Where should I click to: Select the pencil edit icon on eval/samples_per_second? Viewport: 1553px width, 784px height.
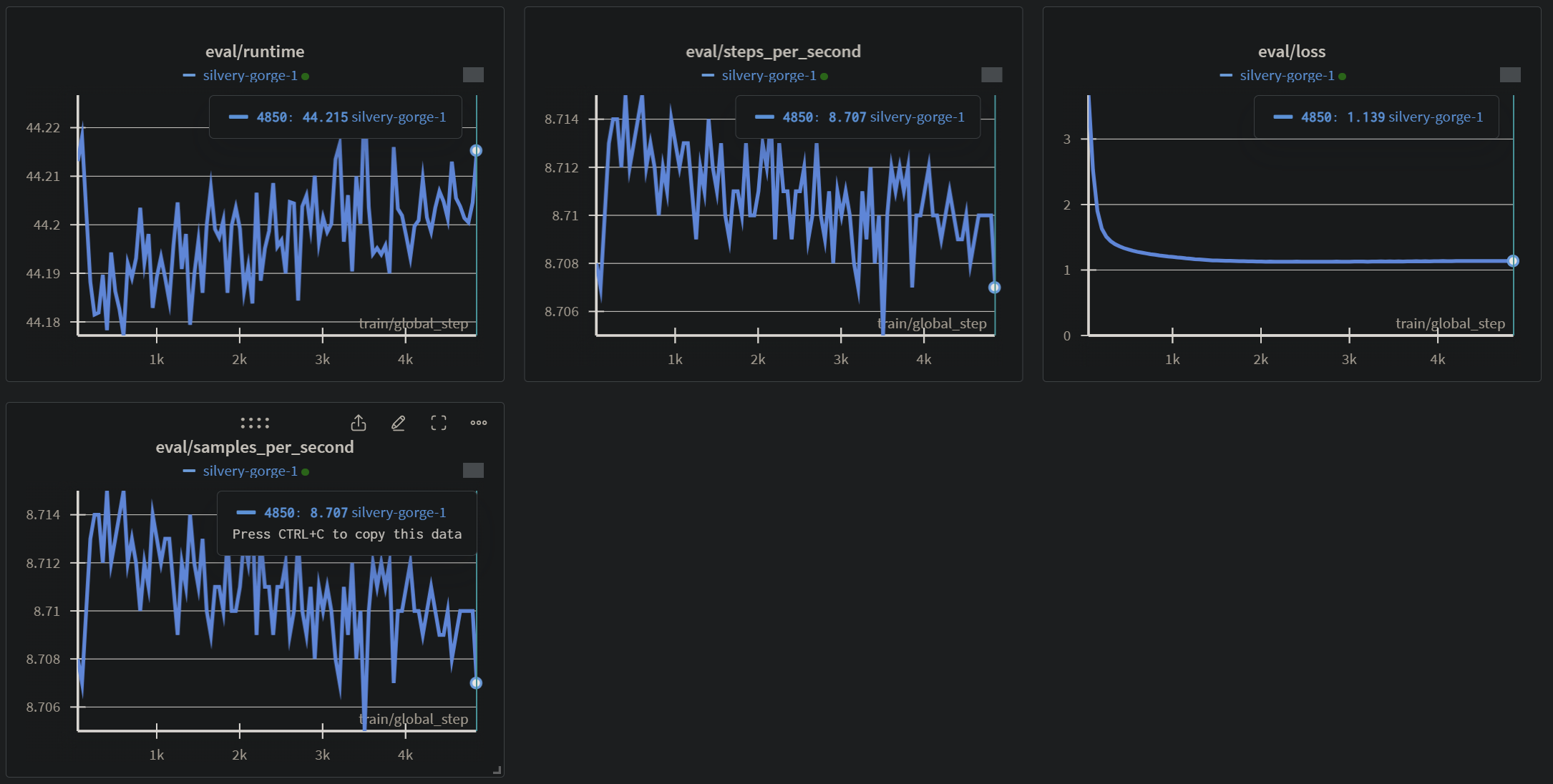[399, 423]
